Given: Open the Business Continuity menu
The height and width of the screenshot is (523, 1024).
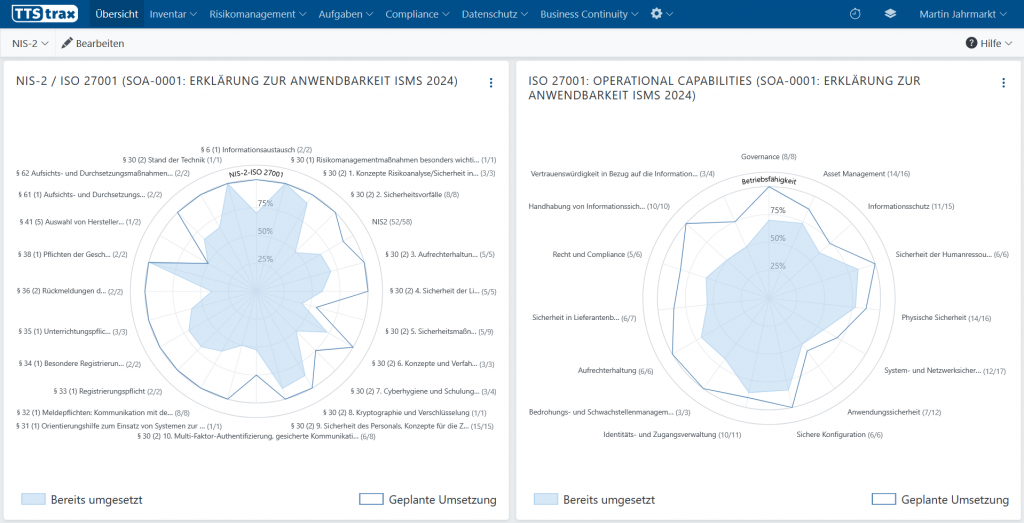Looking at the screenshot, I should 590,14.
